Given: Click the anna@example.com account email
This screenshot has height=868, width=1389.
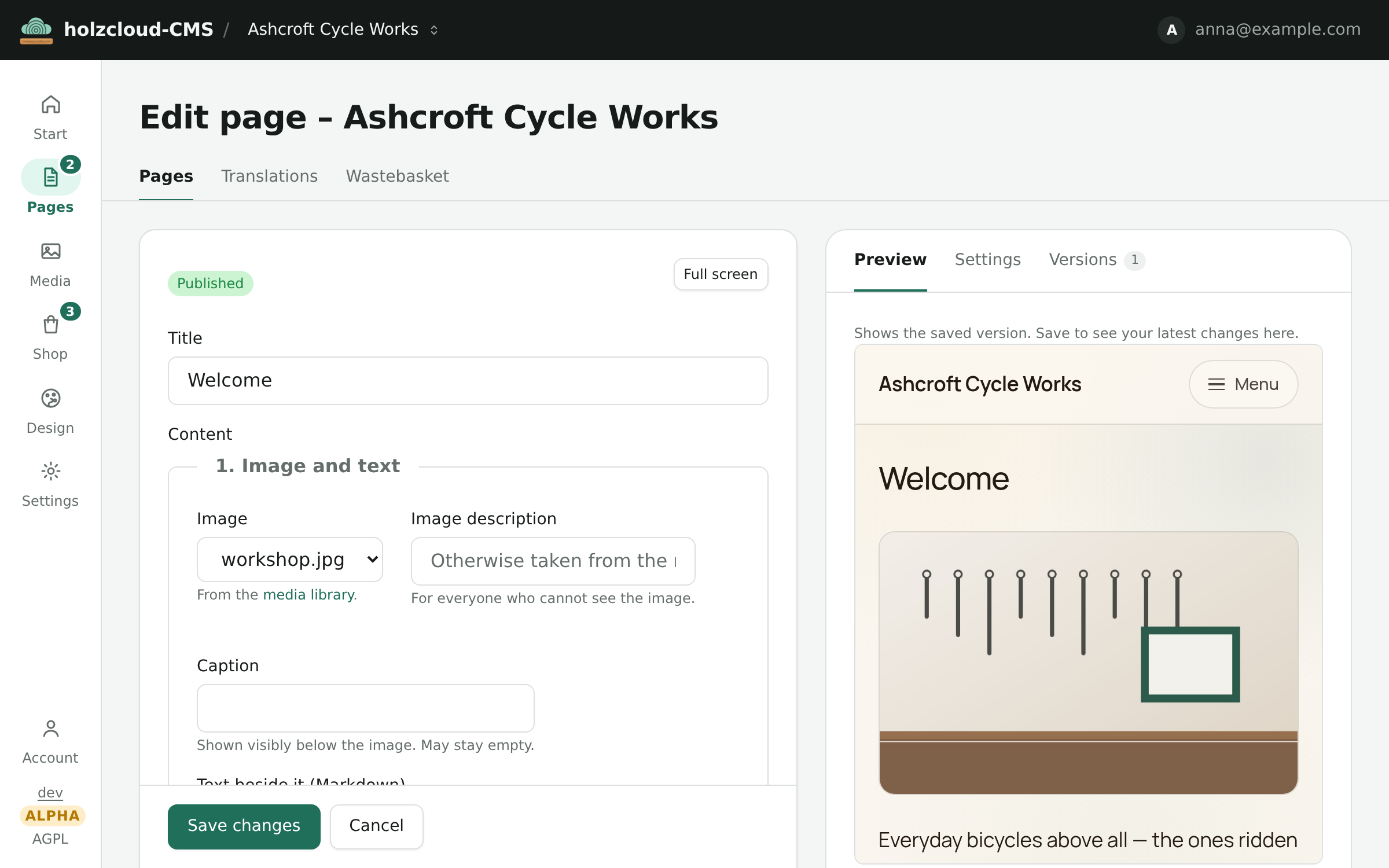Looking at the screenshot, I should click(1278, 30).
